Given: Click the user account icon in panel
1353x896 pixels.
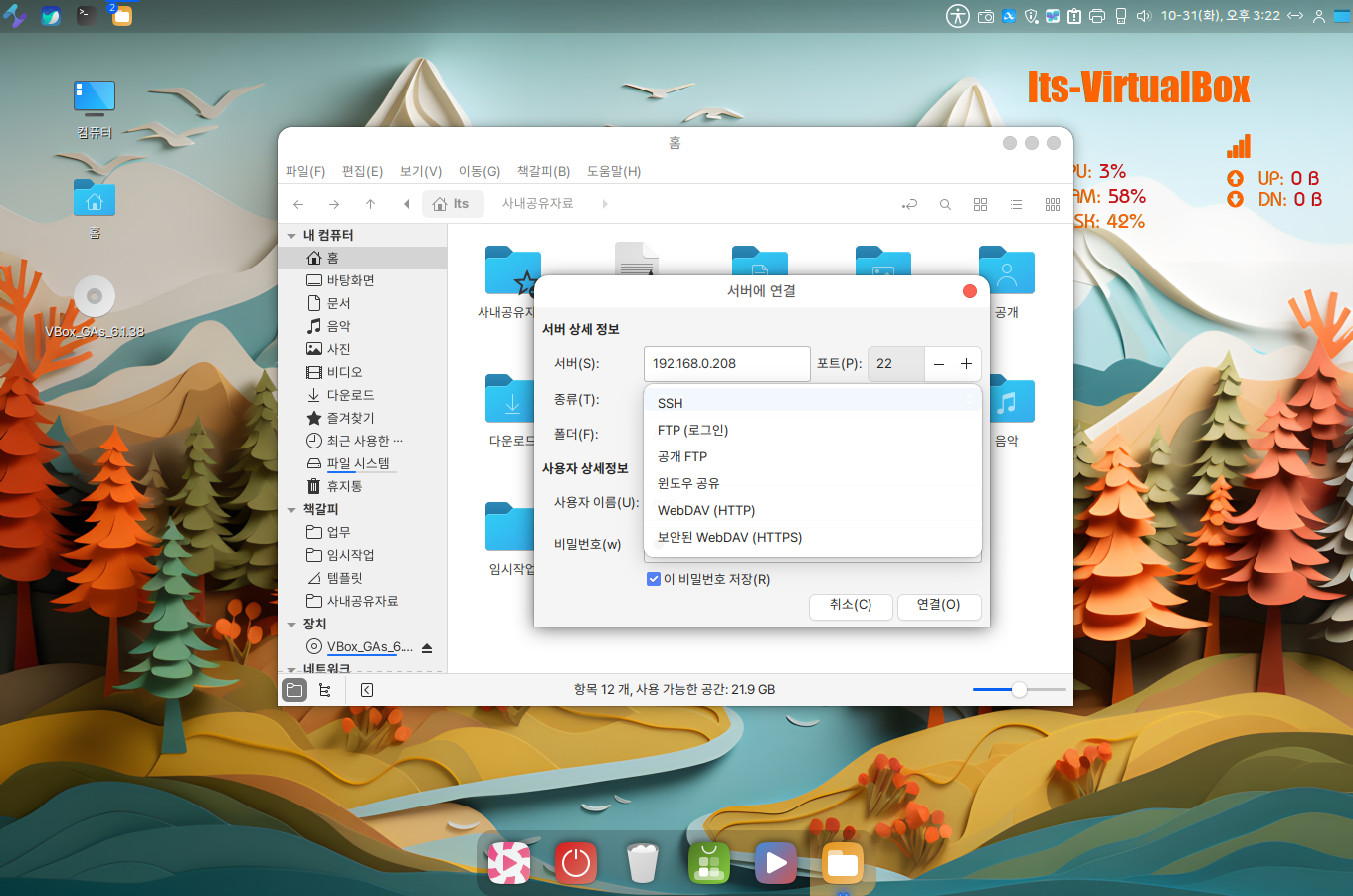Looking at the screenshot, I should [1319, 16].
